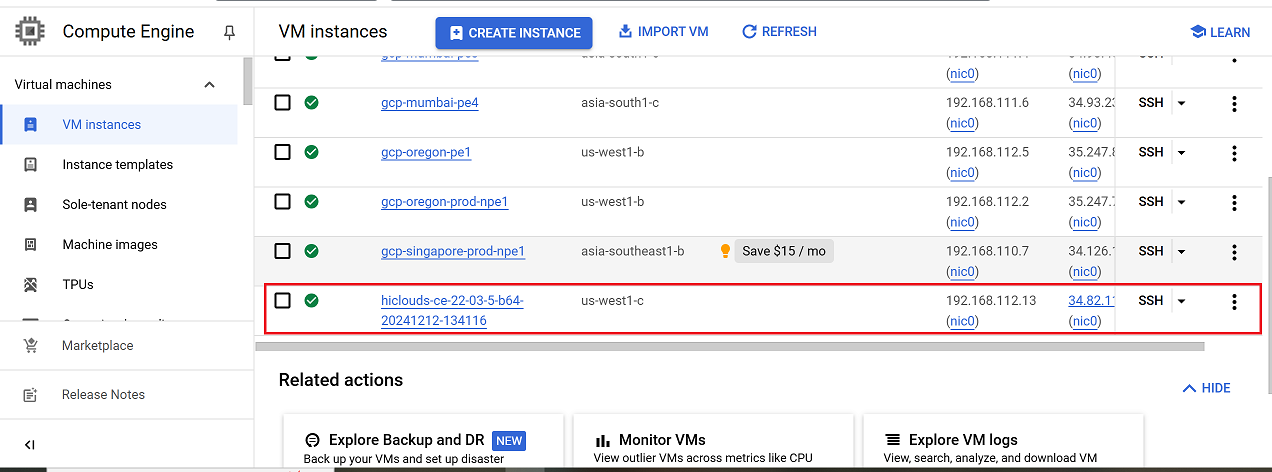Select checkbox for gcp-singapore-prod-npe1
This screenshot has height=472, width=1272.
(283, 251)
